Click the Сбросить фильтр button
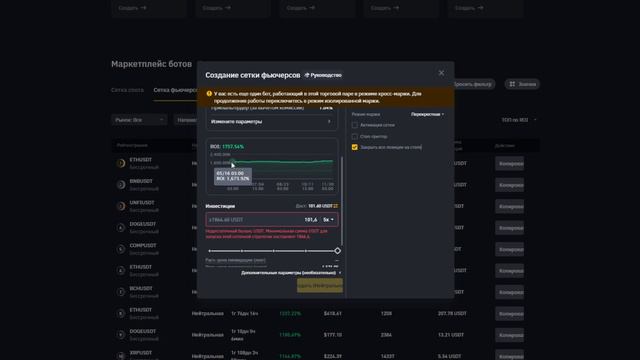Screen dimensions: 640x360 [473, 84]
